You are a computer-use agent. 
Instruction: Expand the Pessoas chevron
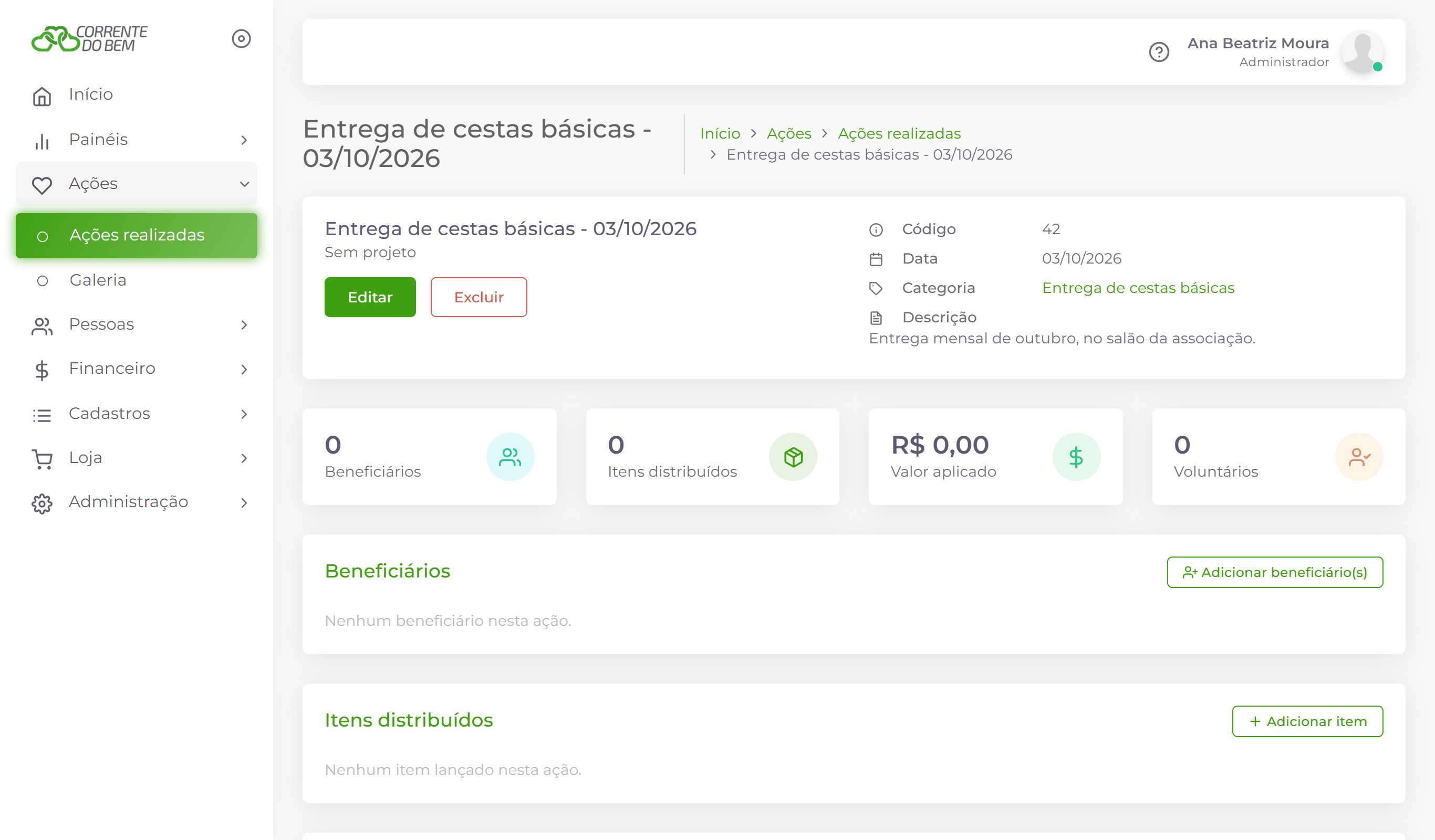(244, 325)
